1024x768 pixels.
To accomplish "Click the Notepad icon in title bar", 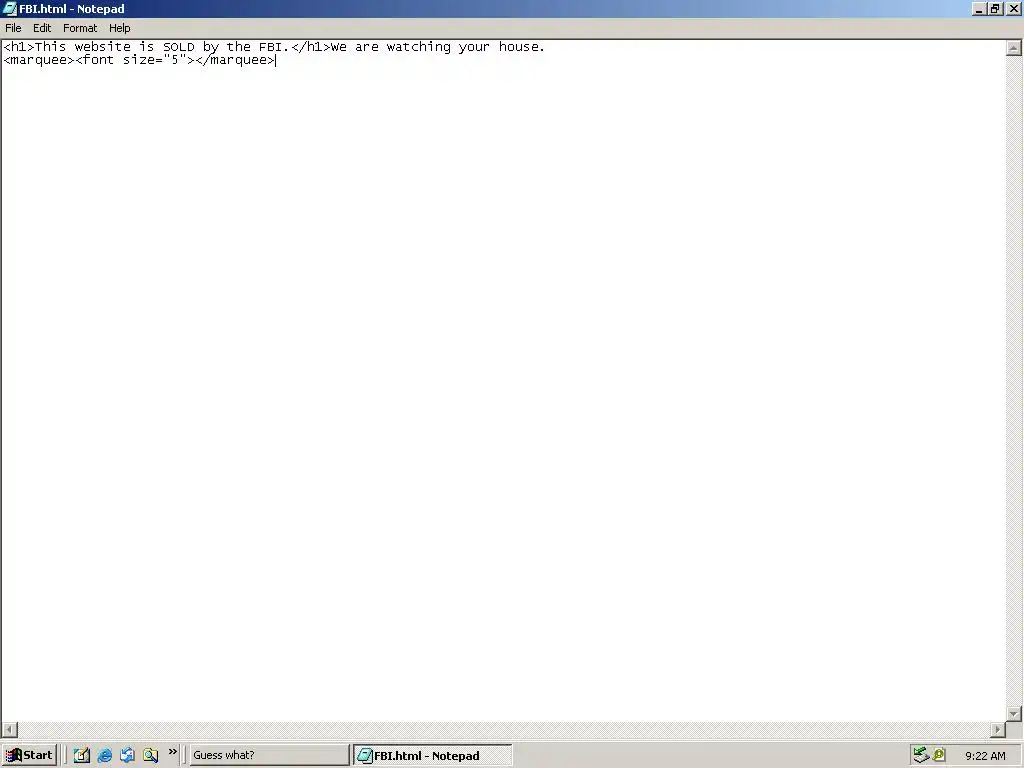I will click(x=9, y=9).
